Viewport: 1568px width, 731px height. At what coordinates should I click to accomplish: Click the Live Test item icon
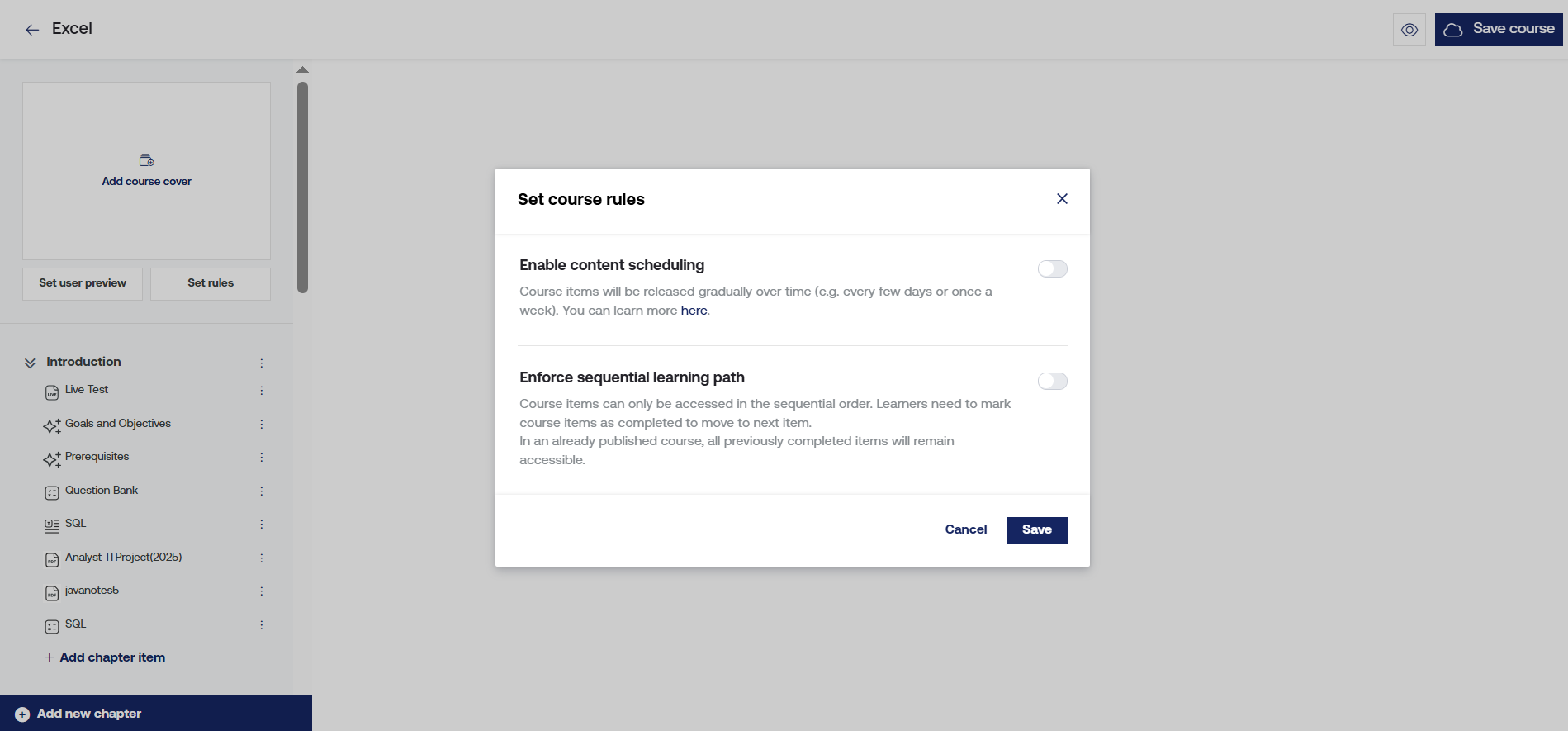(52, 392)
